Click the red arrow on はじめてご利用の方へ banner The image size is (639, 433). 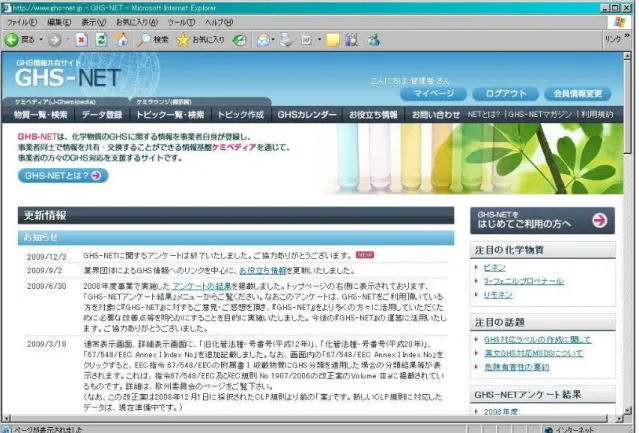point(599,220)
